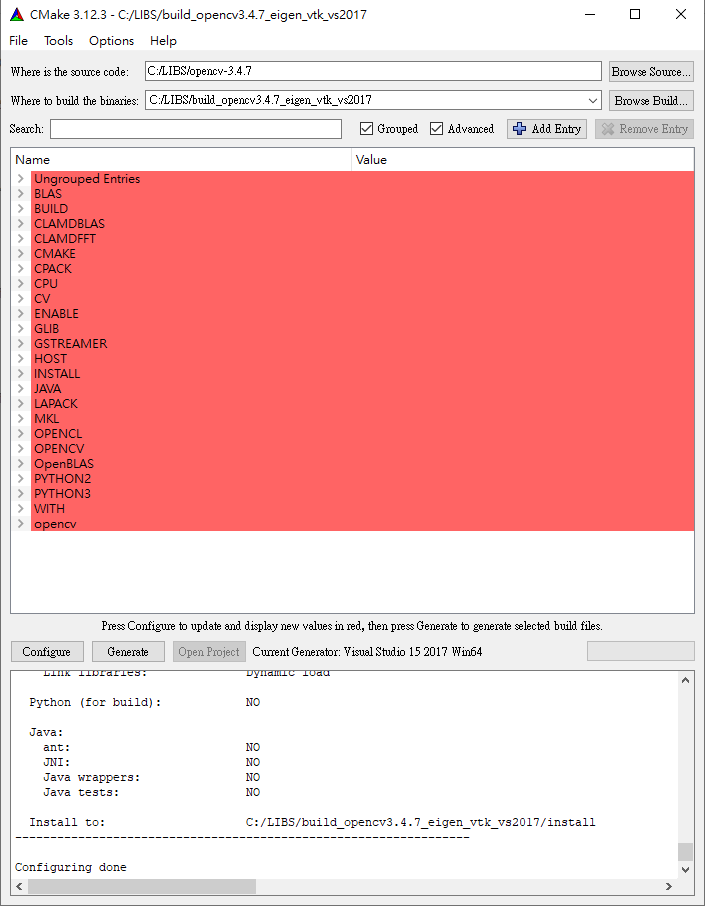Sort by the Name column header
This screenshot has width=705, height=906.
click(181, 159)
